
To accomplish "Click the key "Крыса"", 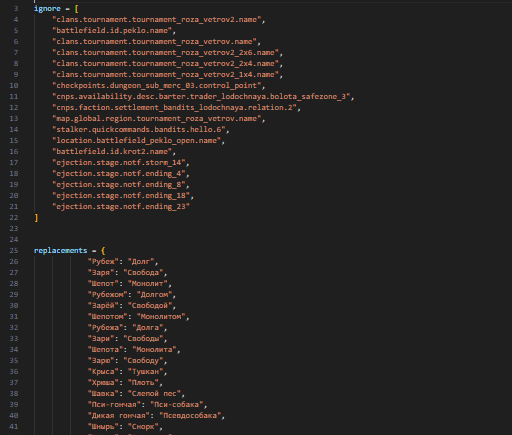I will [103, 372].
